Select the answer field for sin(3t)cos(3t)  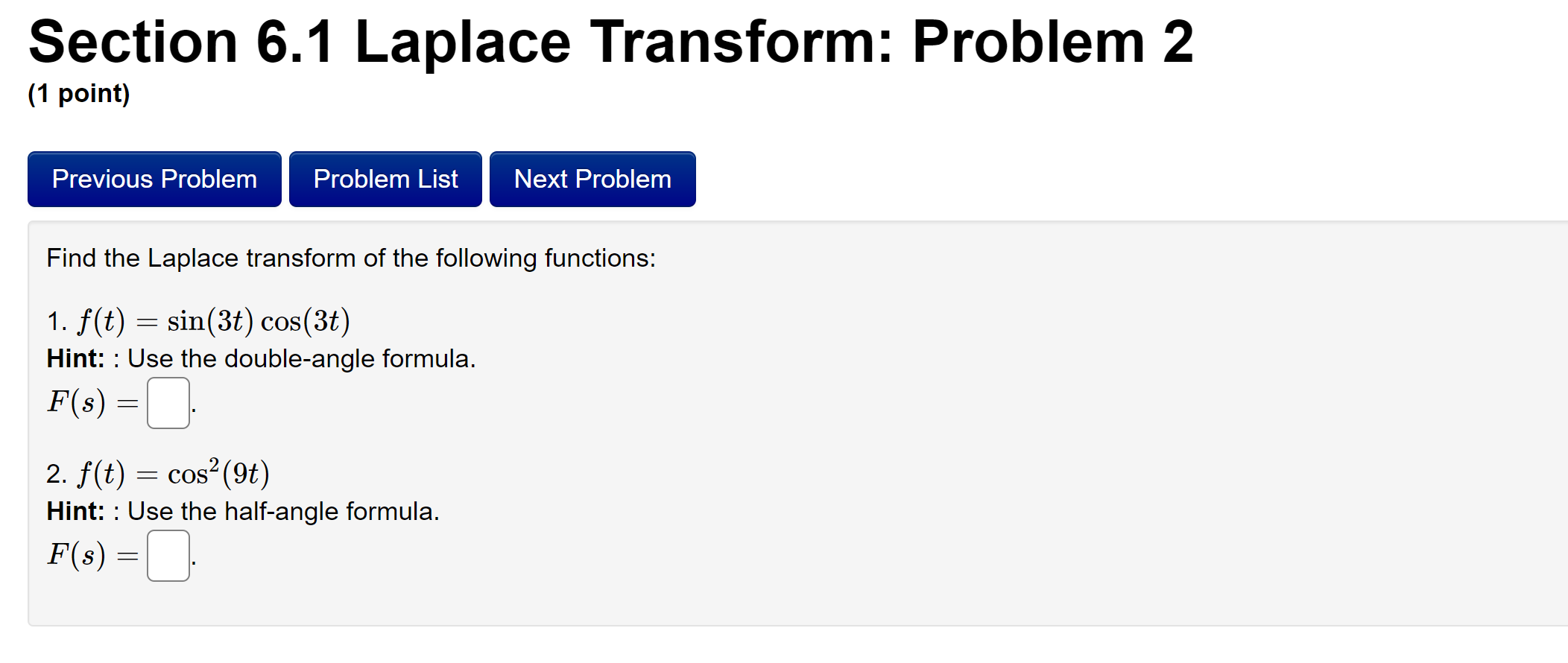point(168,403)
